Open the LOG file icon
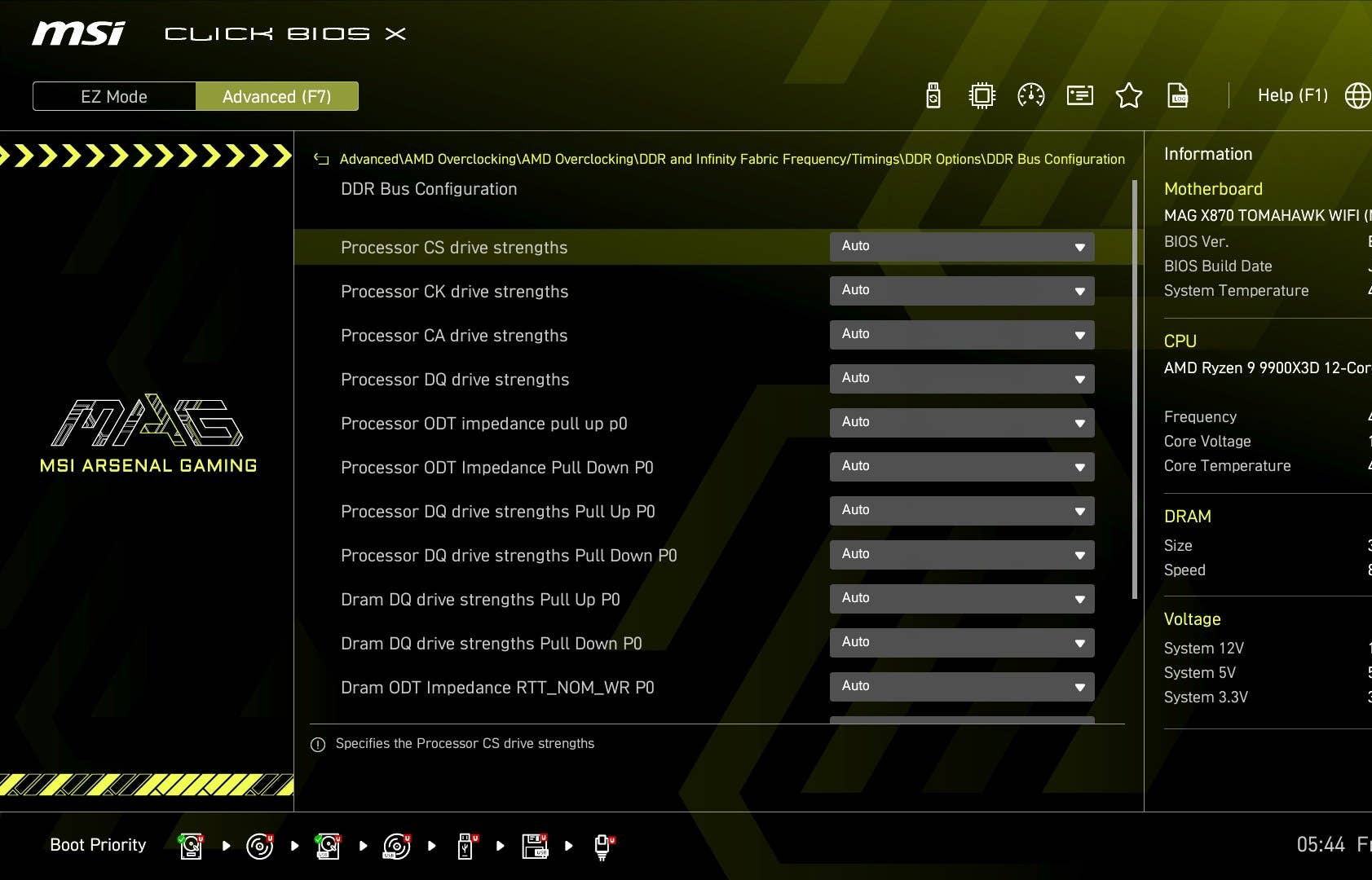This screenshot has height=880, width=1372. [x=1178, y=95]
